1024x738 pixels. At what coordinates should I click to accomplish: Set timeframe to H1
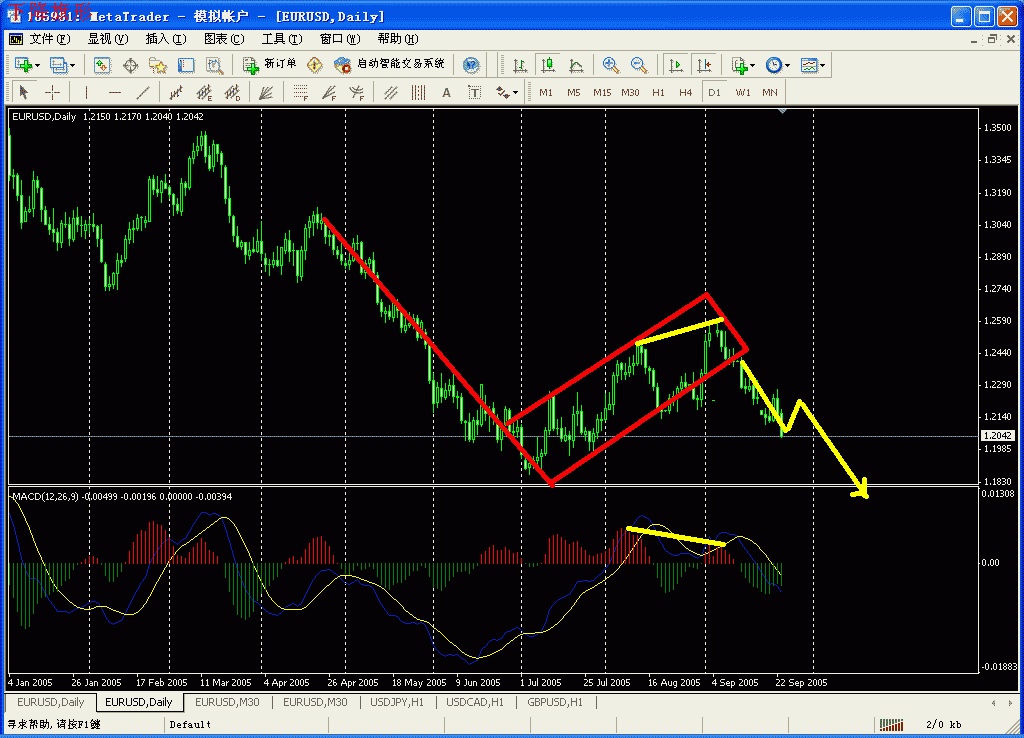658,93
